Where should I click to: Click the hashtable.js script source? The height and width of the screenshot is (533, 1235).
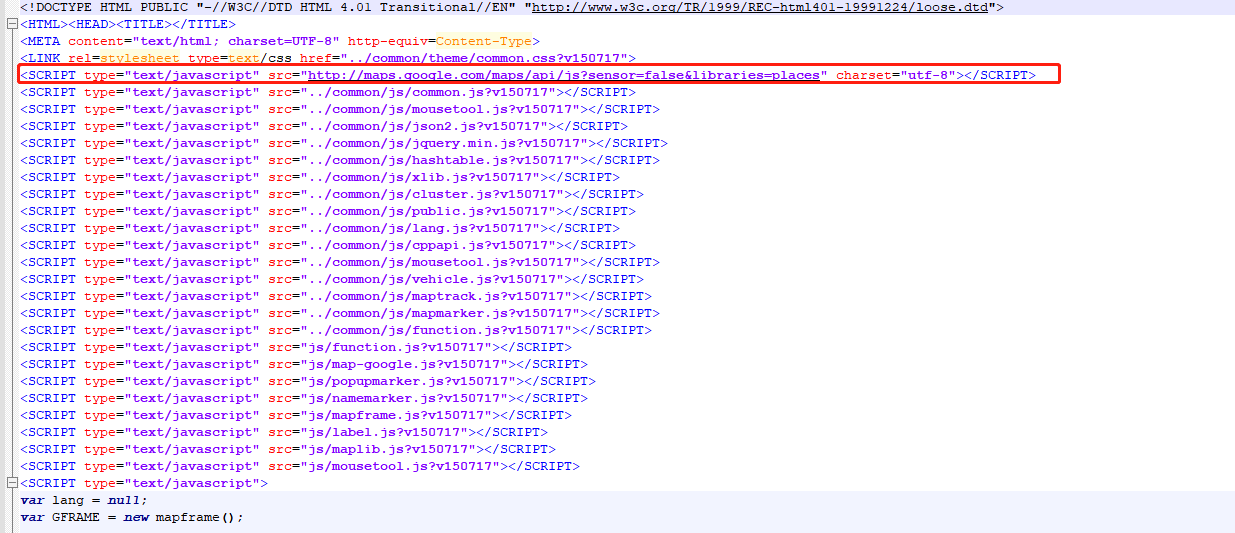440,161
